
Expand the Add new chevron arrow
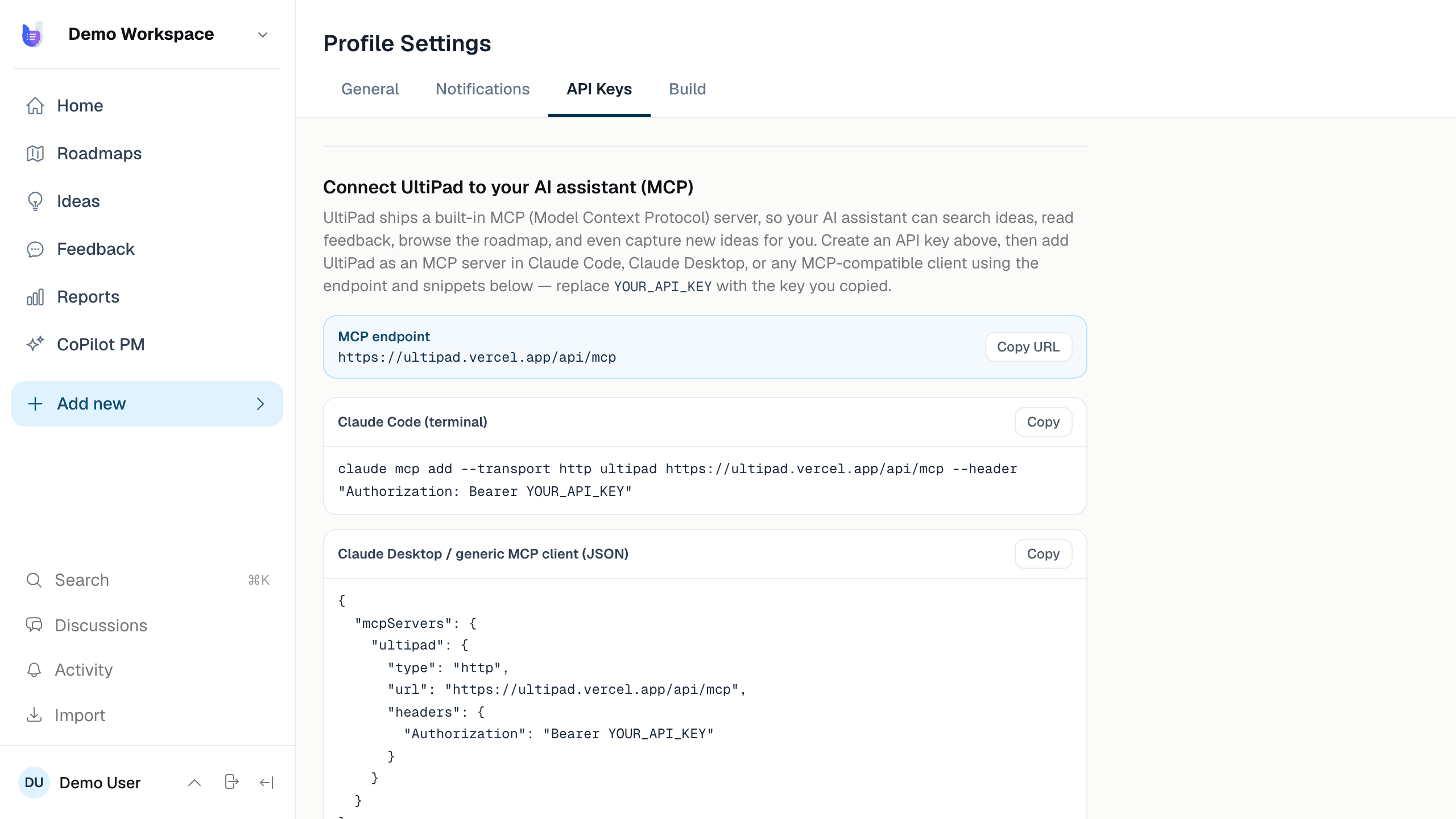[260, 404]
